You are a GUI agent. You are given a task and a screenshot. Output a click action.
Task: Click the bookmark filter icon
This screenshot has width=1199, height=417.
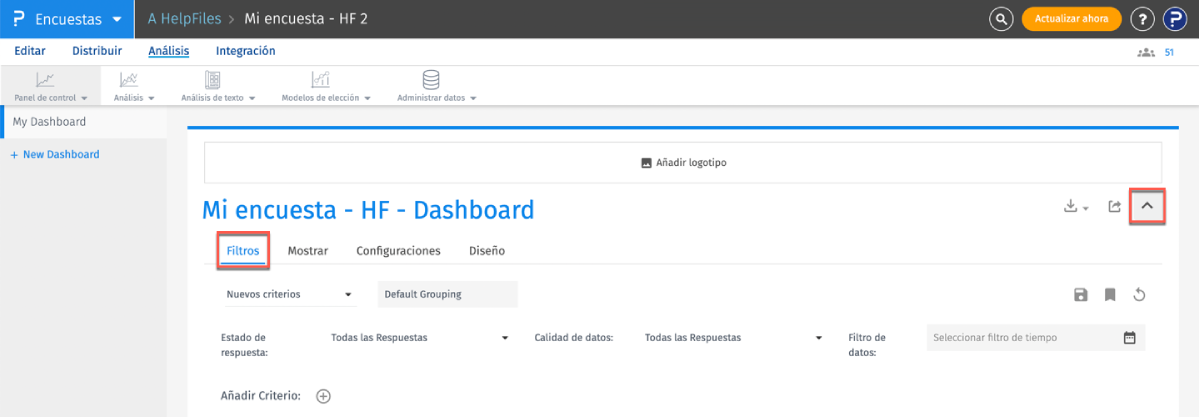1110,295
